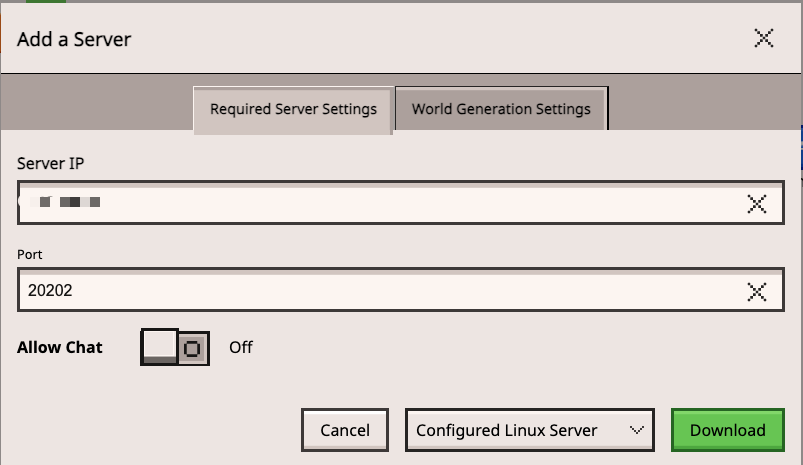
Task: Click the Server IP field label
Action: (49, 163)
